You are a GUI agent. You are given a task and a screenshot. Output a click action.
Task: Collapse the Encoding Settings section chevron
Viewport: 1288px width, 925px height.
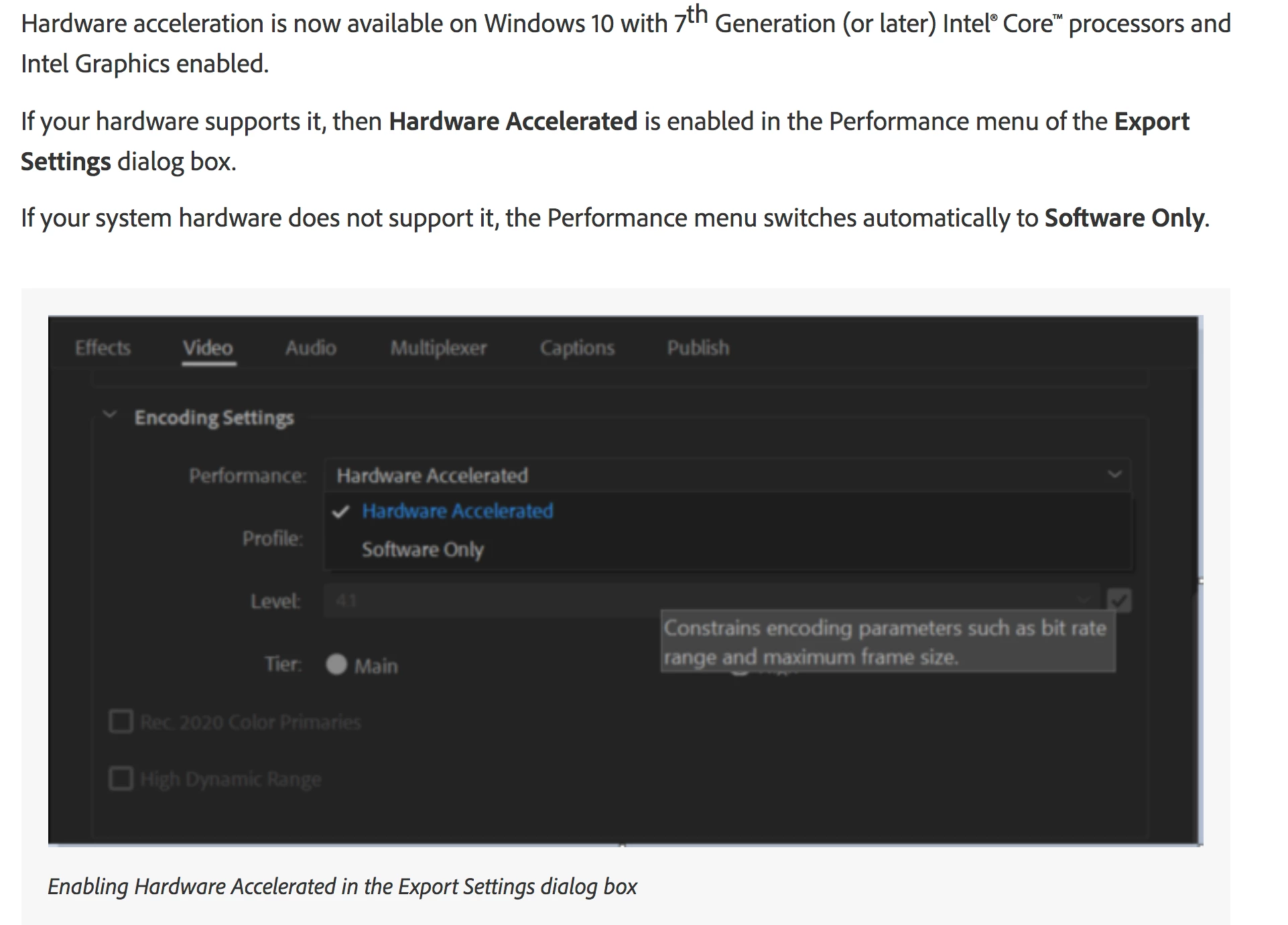pos(109,415)
